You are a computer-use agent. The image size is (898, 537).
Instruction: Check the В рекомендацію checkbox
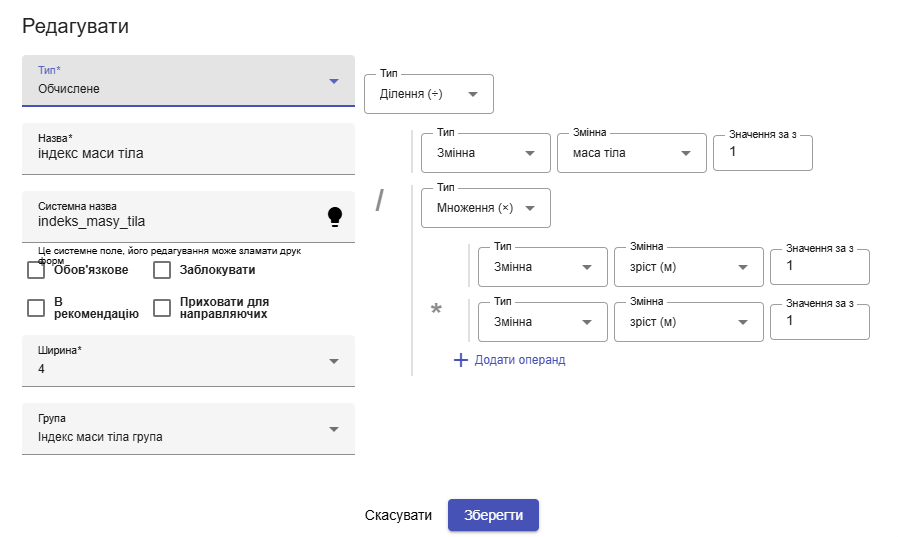pos(36,308)
